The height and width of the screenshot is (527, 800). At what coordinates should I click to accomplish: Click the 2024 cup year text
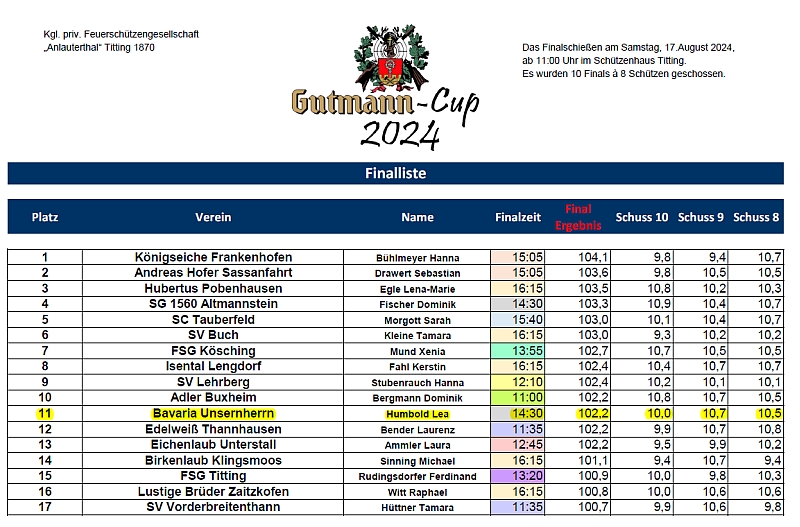(400, 134)
